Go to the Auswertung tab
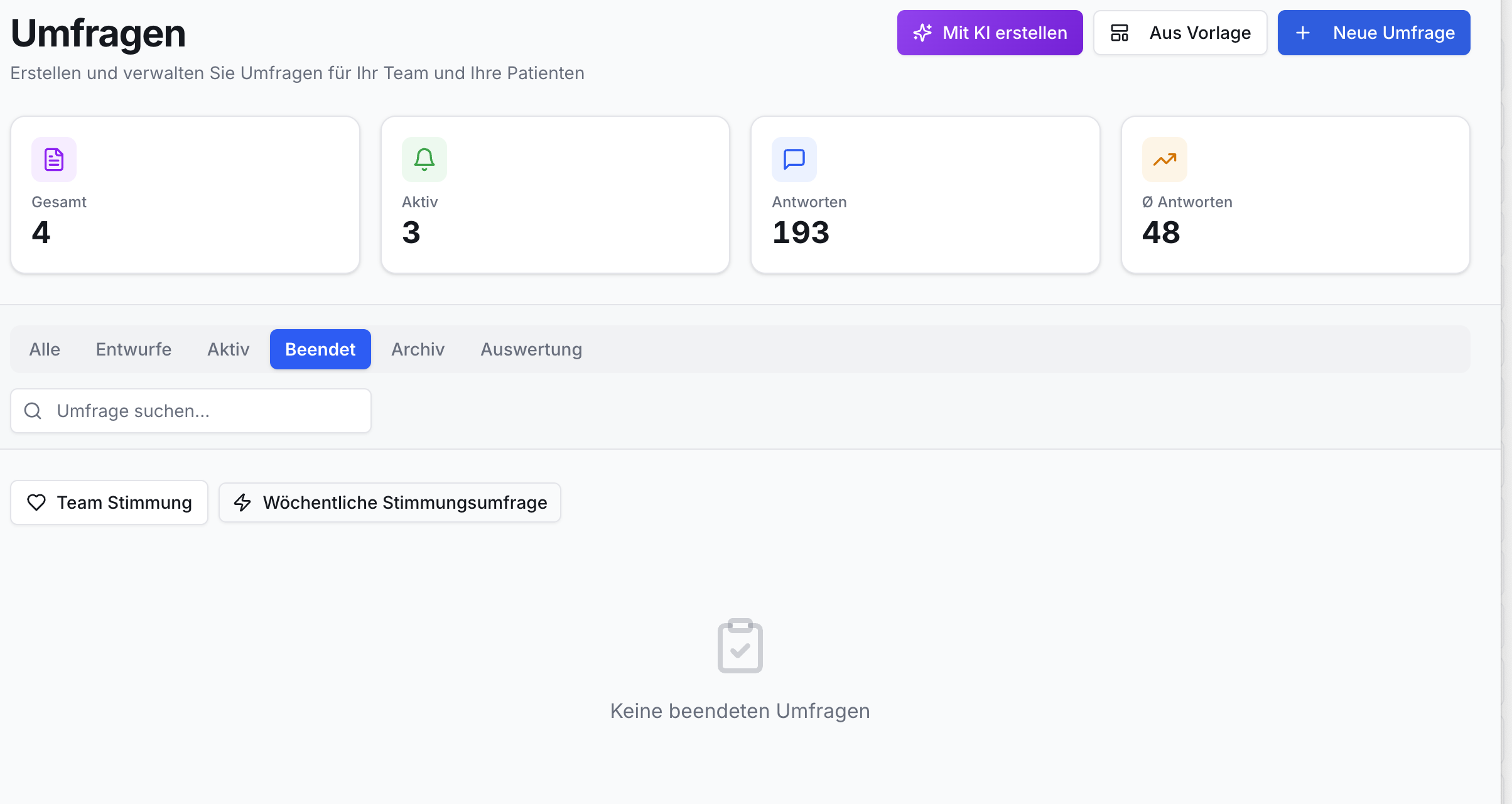Viewport: 1512px width, 804px height. pyautogui.click(x=531, y=349)
